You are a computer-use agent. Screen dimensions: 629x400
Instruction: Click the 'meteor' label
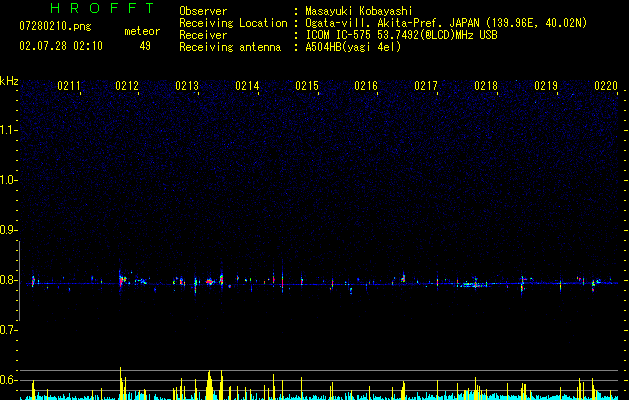[x=142, y=31]
